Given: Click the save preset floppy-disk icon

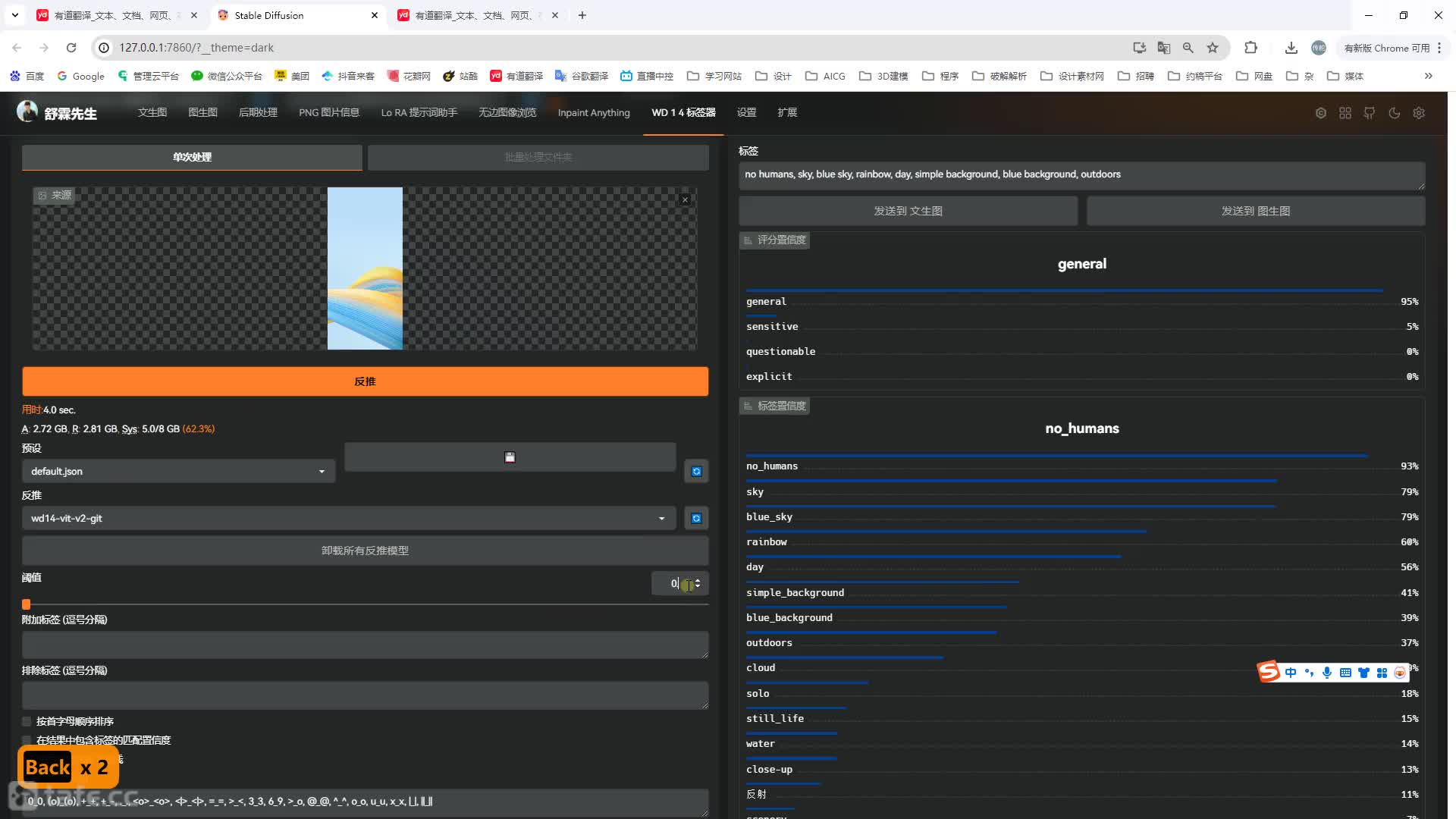Looking at the screenshot, I should [x=510, y=457].
